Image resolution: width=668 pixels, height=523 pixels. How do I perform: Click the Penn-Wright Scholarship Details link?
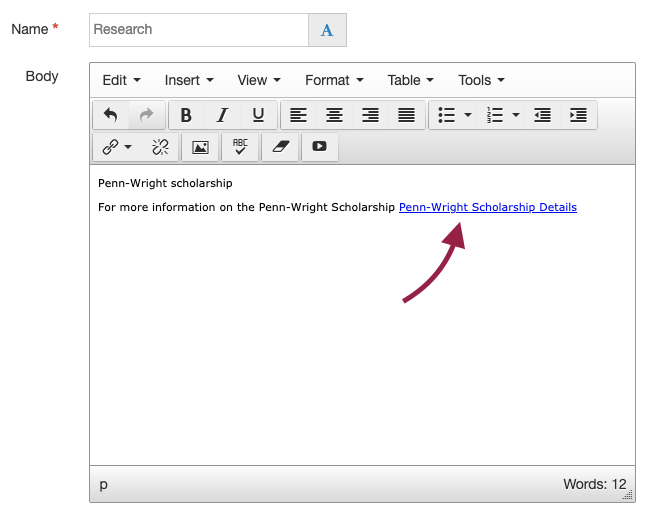[487, 208]
